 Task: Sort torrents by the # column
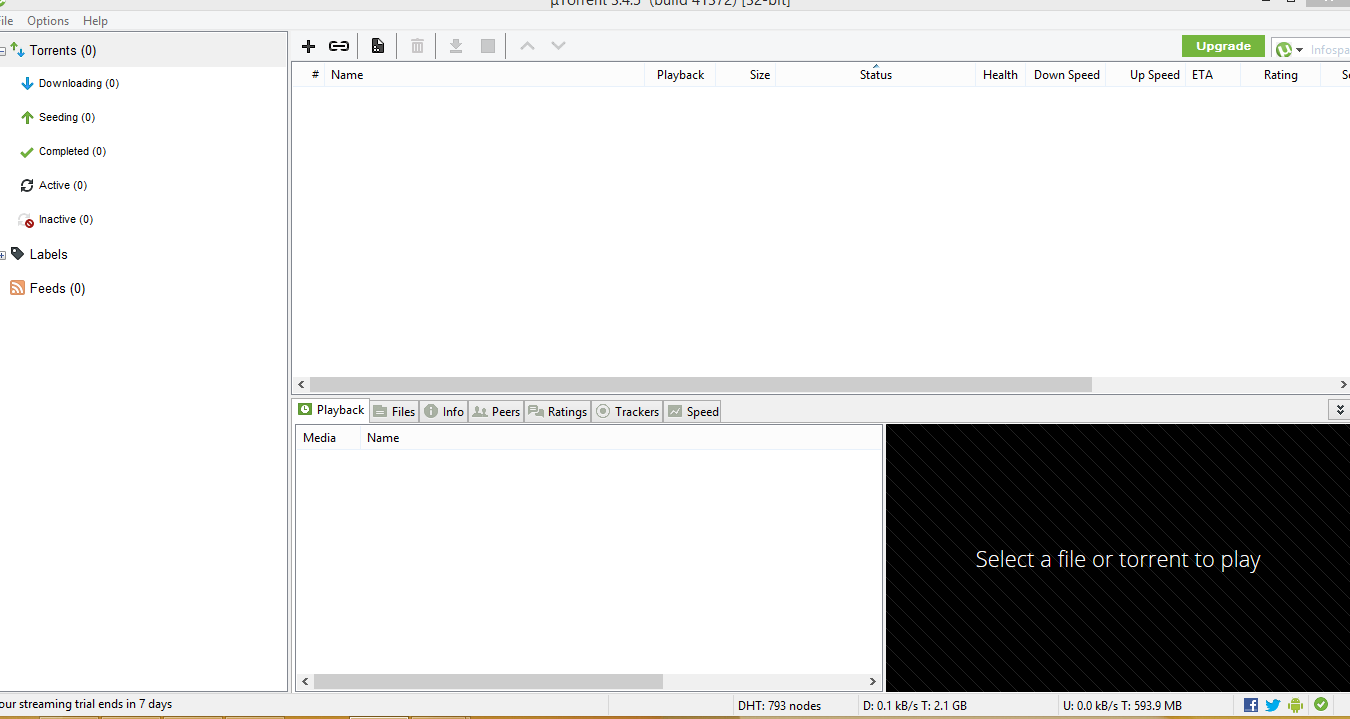[315, 75]
